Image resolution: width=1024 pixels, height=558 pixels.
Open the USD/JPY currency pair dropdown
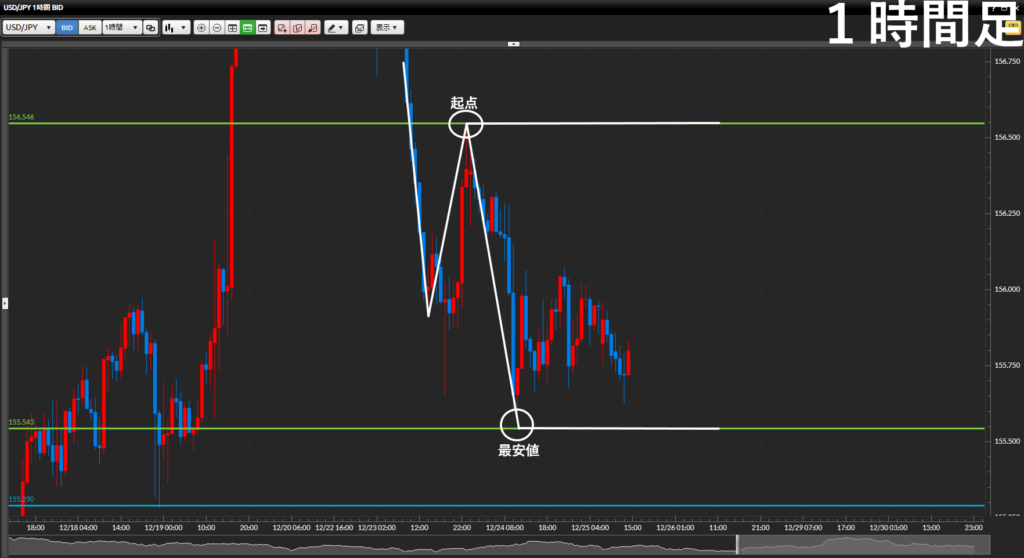click(29, 28)
